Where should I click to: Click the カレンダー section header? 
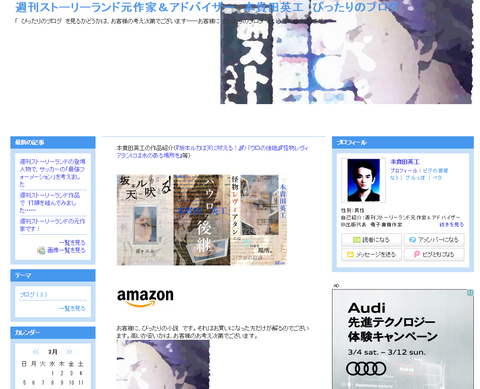[53, 333]
